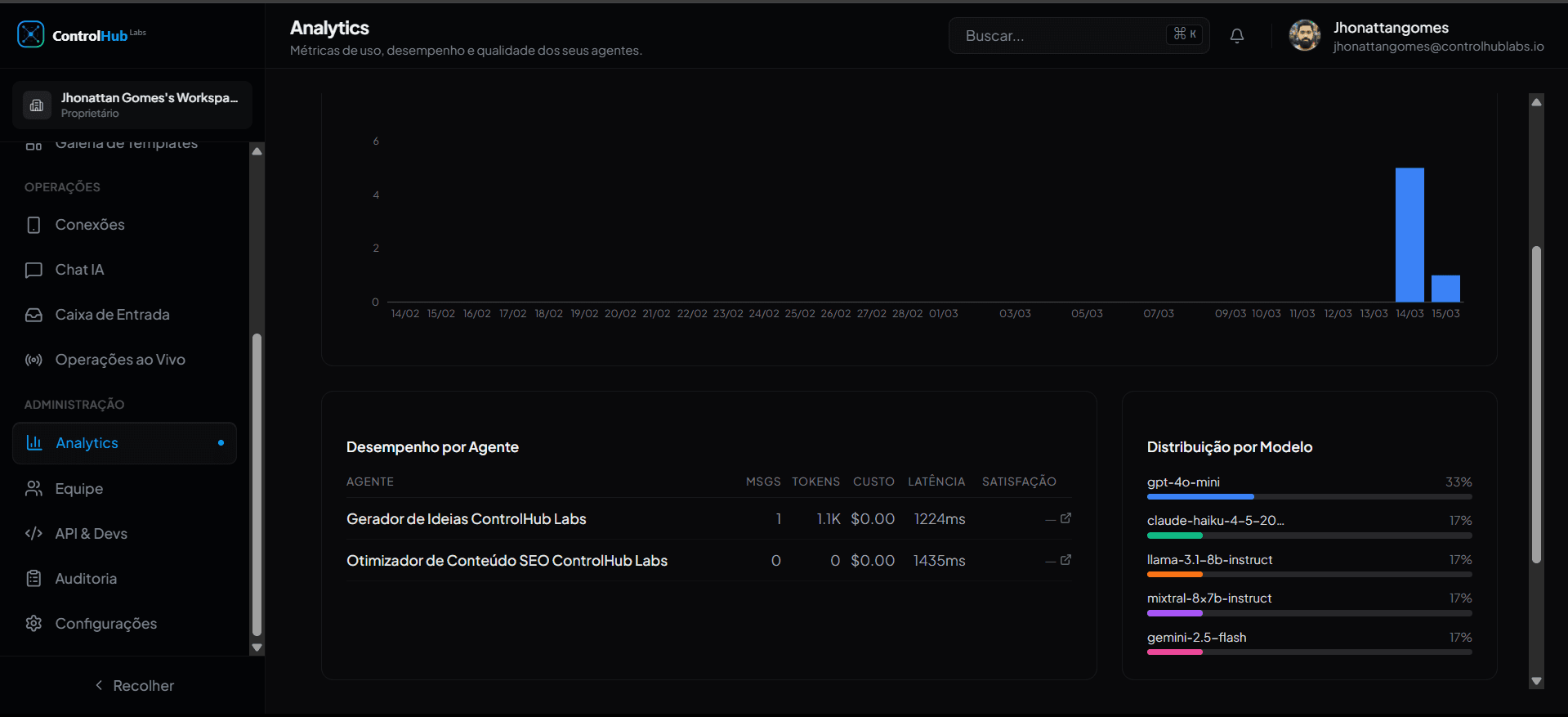Select Analytics in the sidebar
This screenshot has width=1568, height=717.
pyautogui.click(x=124, y=443)
